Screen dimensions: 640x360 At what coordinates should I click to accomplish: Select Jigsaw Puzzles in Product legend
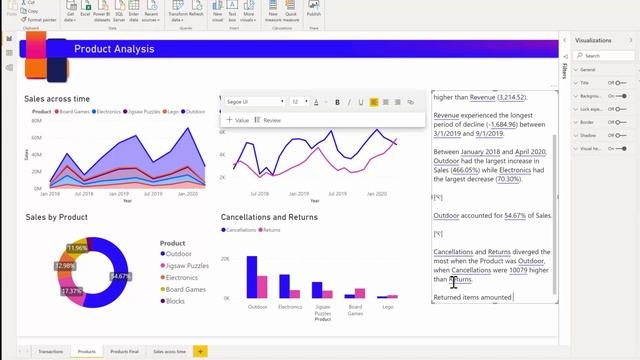(184, 266)
